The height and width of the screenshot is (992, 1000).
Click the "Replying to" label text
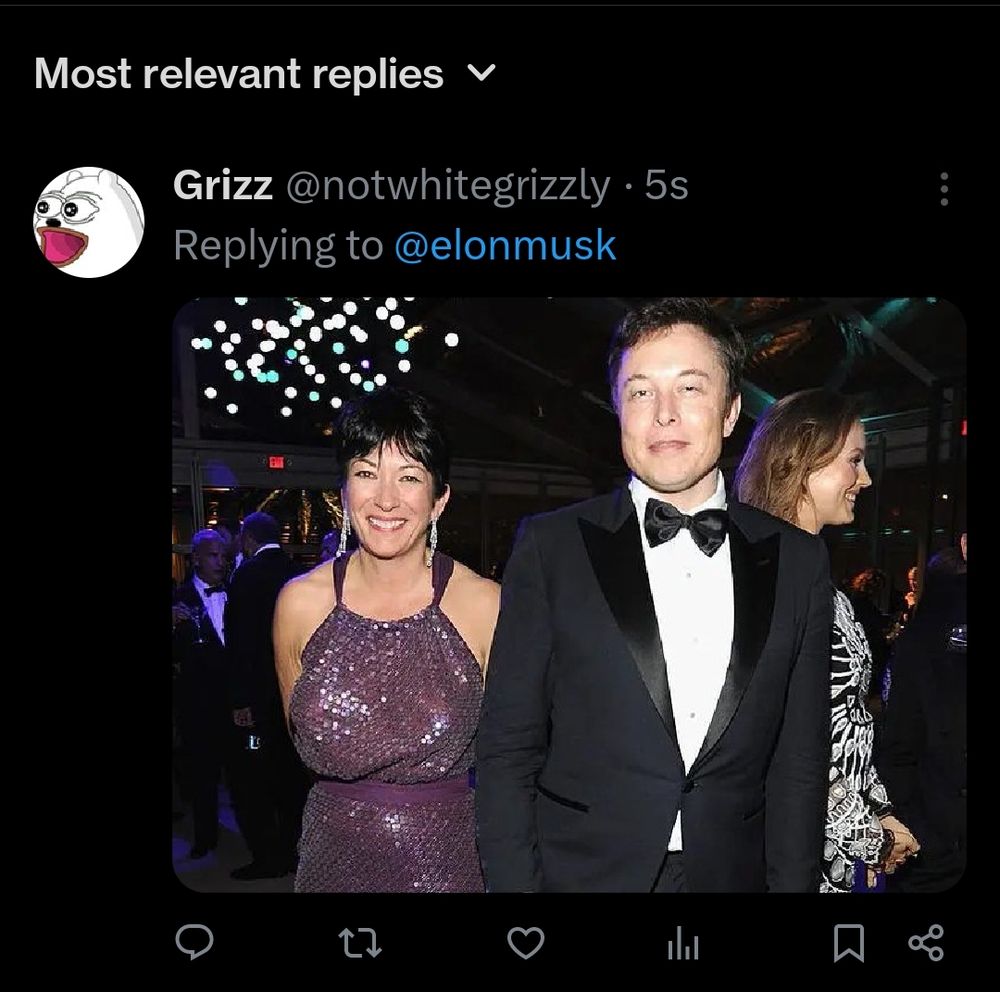click(278, 245)
